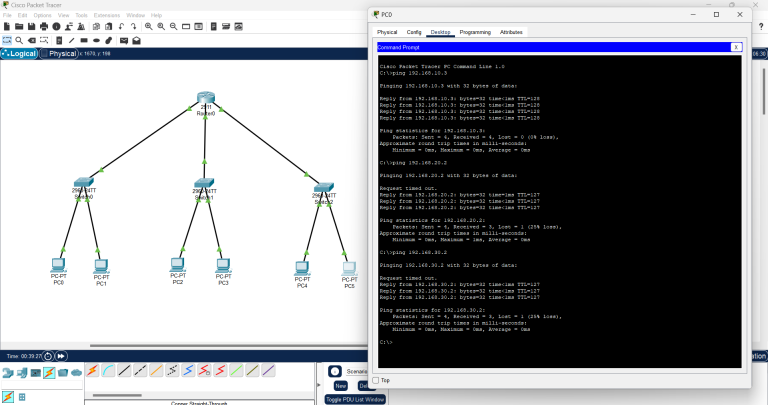
Task: Zoom out of the workspace
Action: coord(173,26)
